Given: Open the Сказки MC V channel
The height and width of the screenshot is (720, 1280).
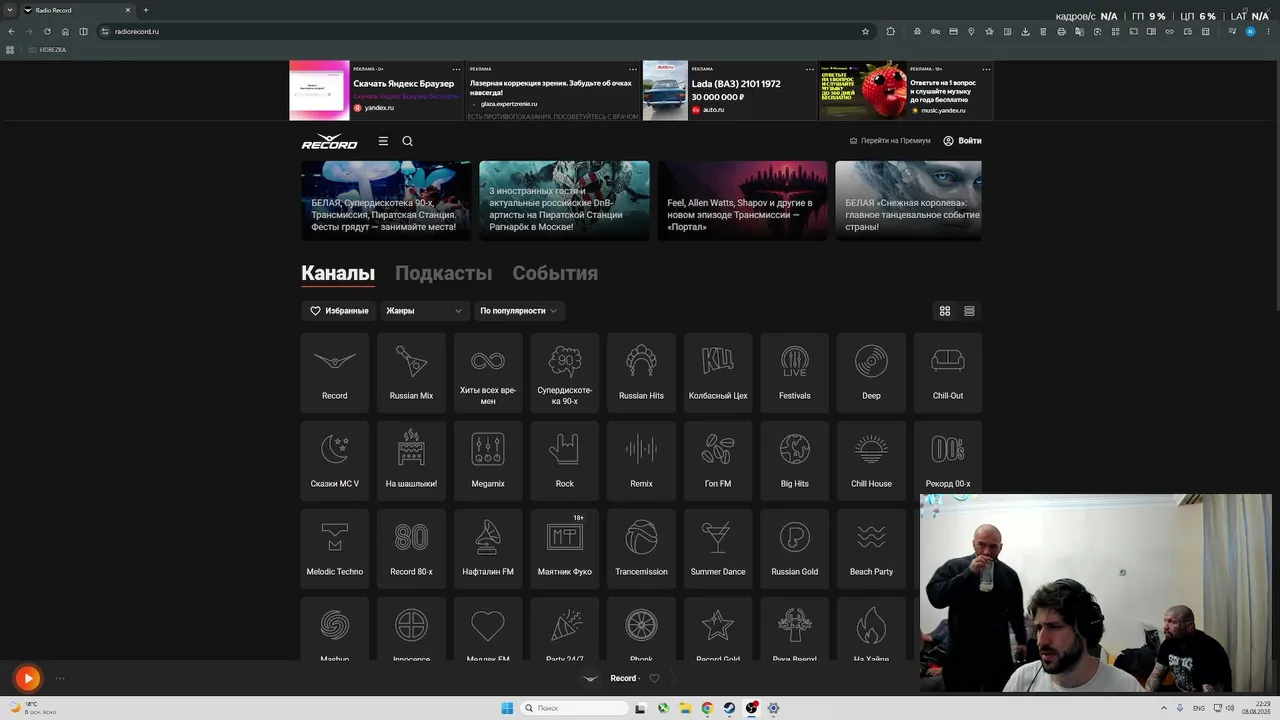Looking at the screenshot, I should click(335, 461).
